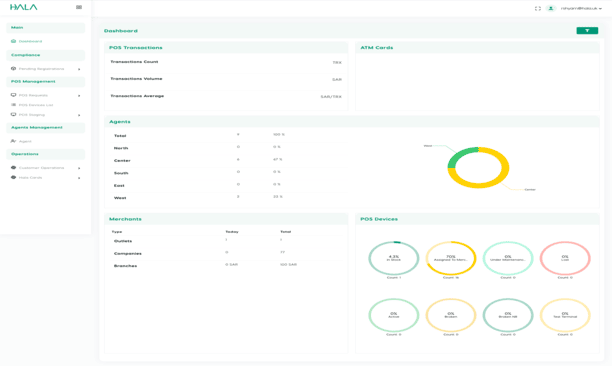Click the In Stock 4.3% gauge

(x=393, y=258)
